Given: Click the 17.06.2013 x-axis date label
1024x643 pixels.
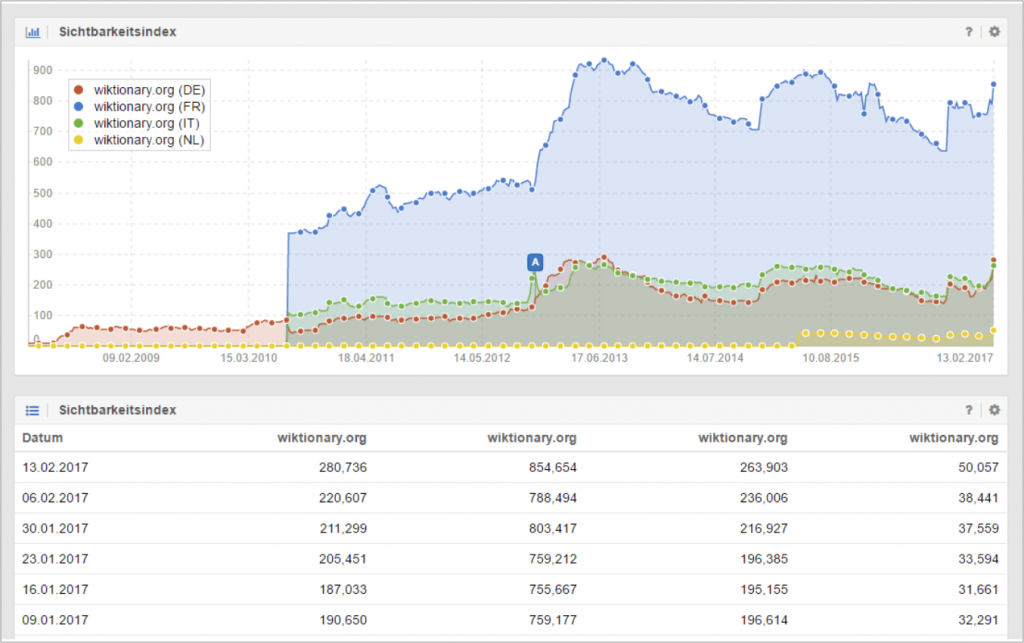Looking at the screenshot, I should point(599,358).
